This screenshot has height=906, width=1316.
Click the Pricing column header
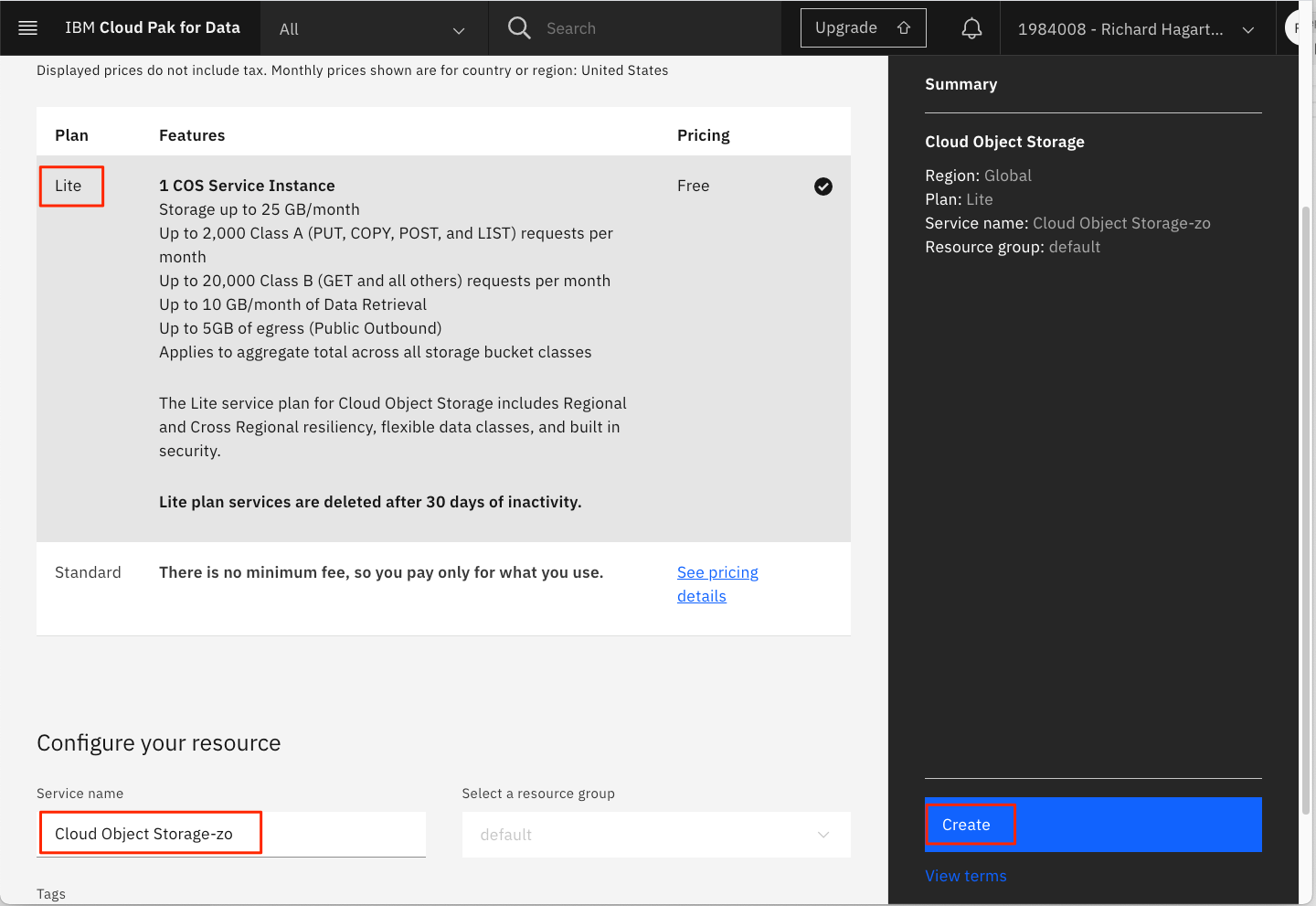tap(704, 135)
